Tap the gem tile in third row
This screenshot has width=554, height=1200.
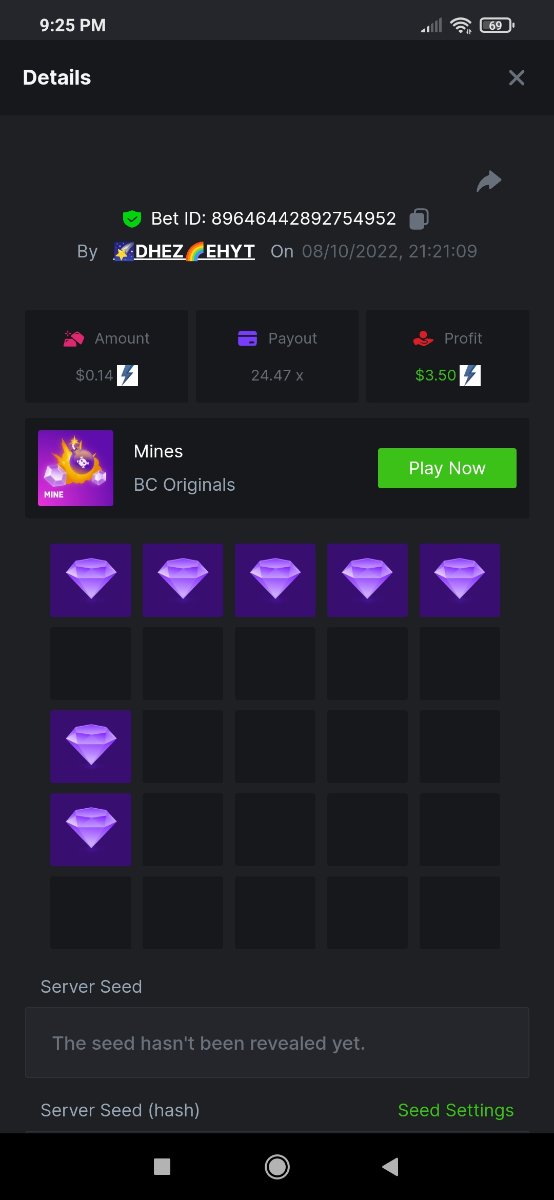(91, 746)
